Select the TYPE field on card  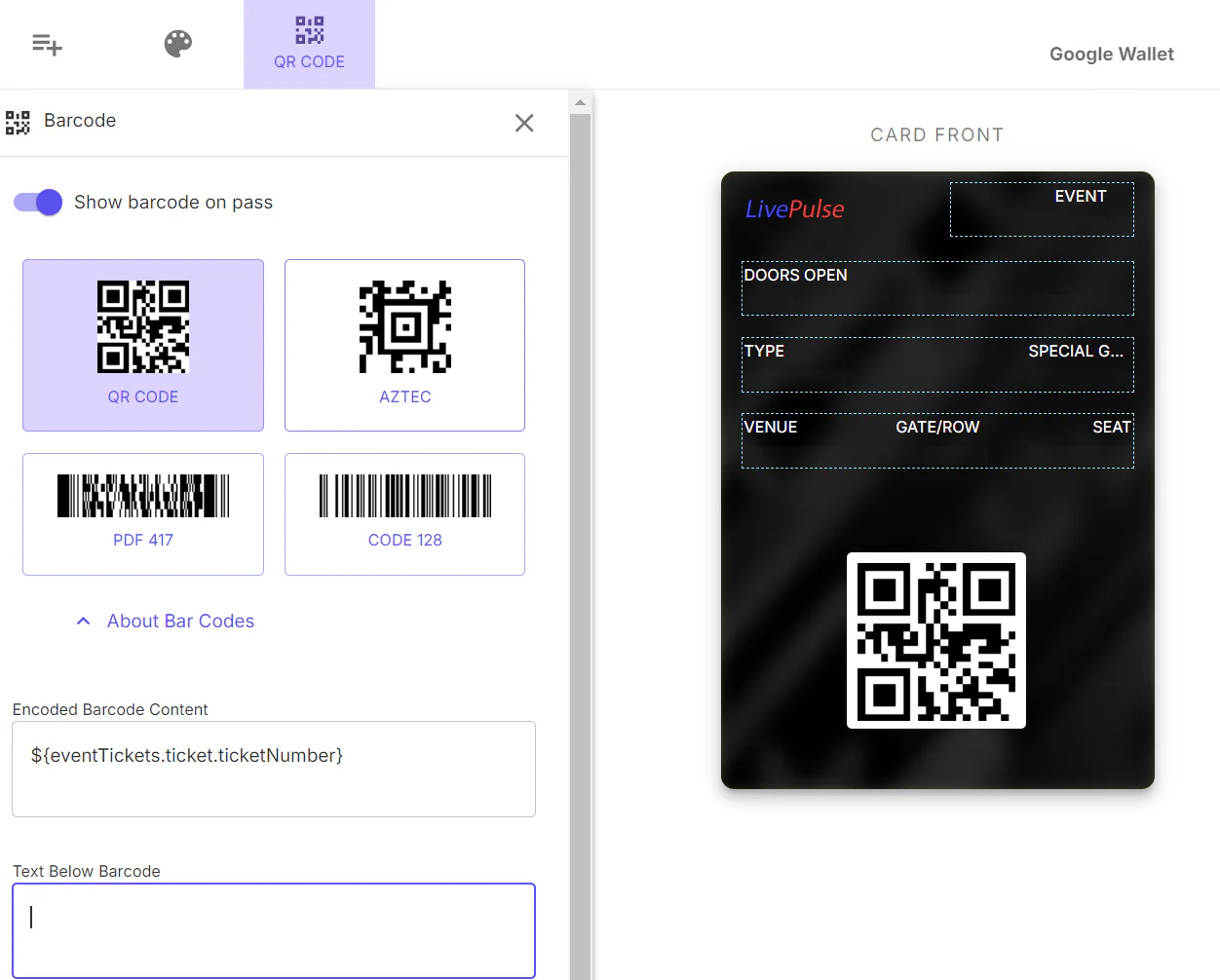[x=764, y=351]
